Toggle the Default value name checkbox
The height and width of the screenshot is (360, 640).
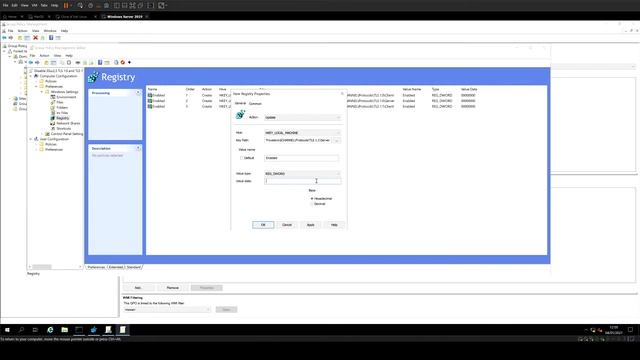242,158
